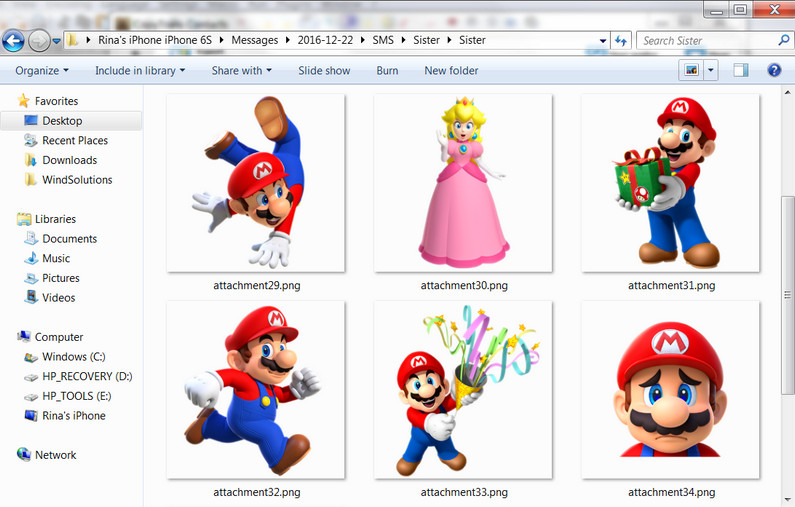
Task: Select the attachment31.png gift thumbnail
Action: click(x=671, y=183)
